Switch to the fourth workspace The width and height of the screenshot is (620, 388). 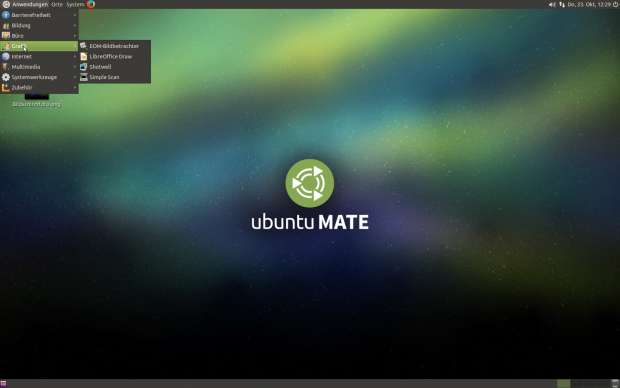coord(603,383)
